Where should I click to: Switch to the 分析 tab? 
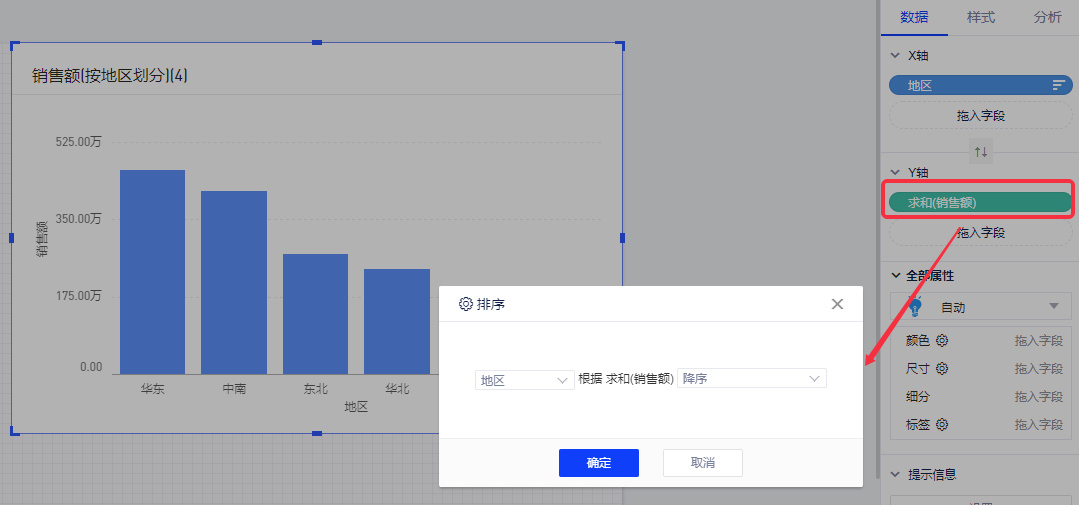1047,17
